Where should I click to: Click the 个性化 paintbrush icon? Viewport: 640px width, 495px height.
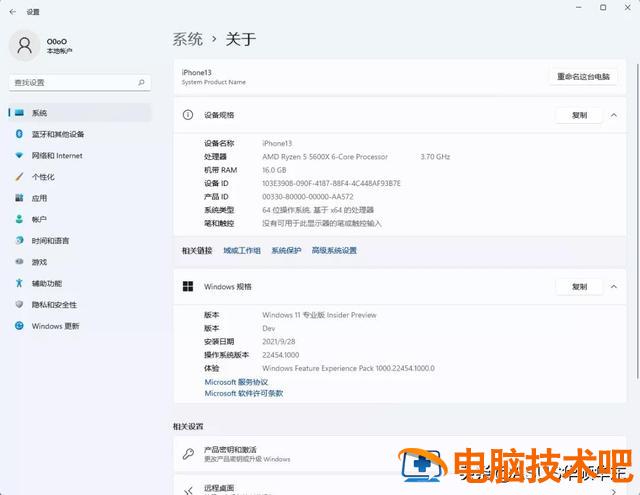pos(19,177)
